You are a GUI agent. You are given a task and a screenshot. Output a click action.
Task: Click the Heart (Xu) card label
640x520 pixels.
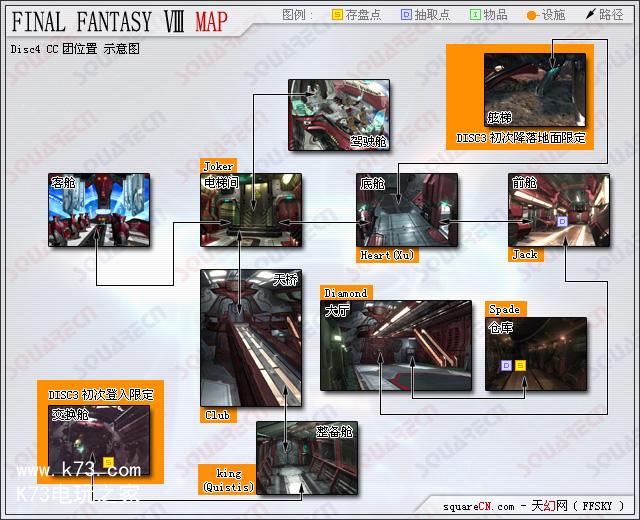387,255
